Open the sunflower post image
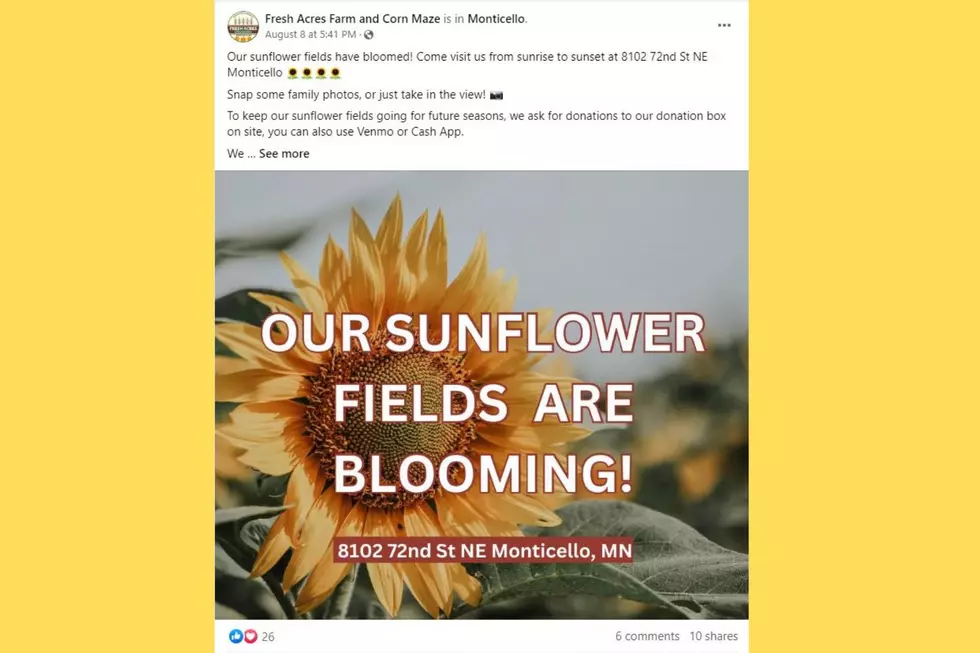 481,395
